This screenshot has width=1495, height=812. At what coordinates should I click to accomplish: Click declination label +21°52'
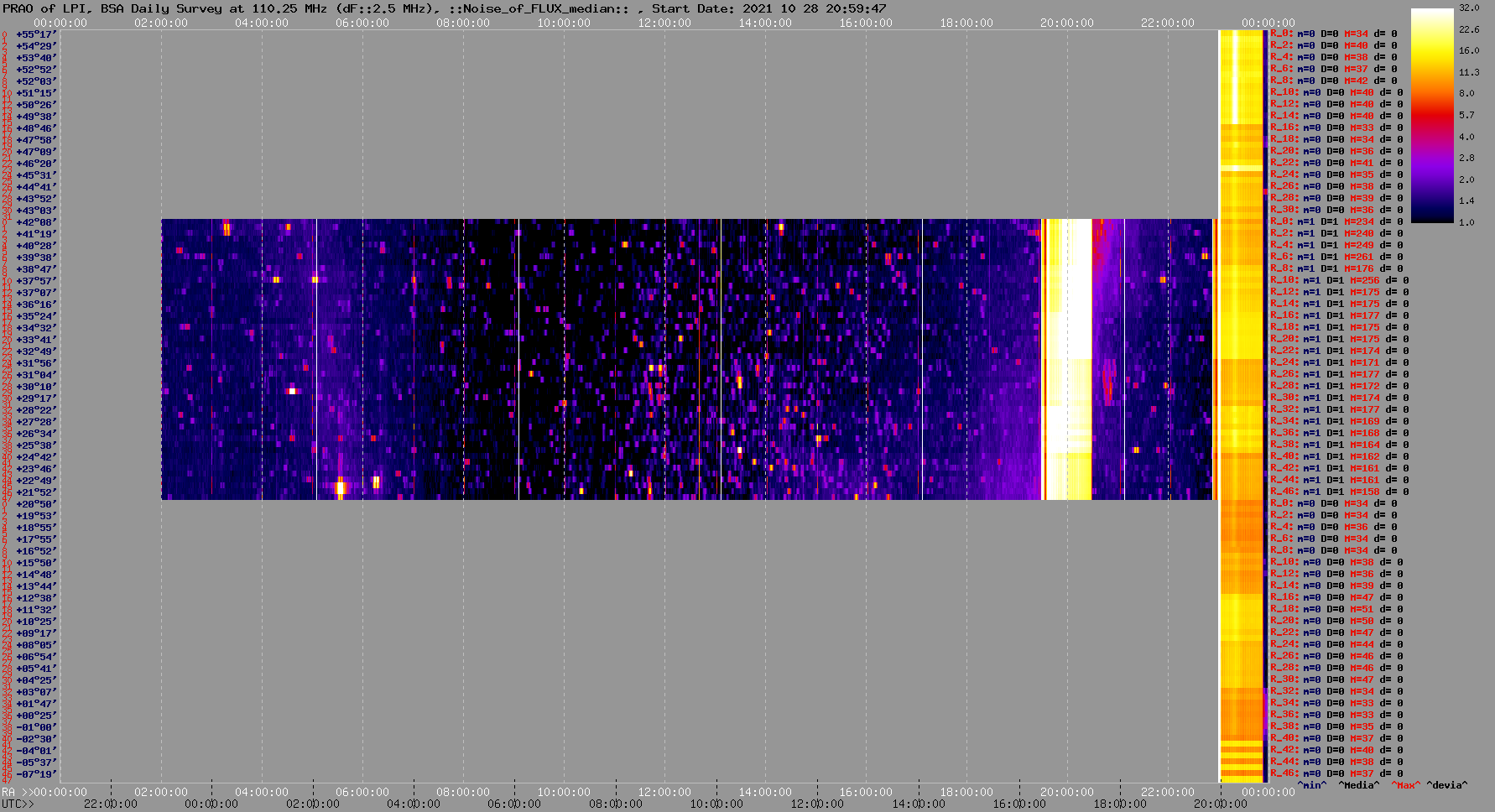pyautogui.click(x=36, y=492)
